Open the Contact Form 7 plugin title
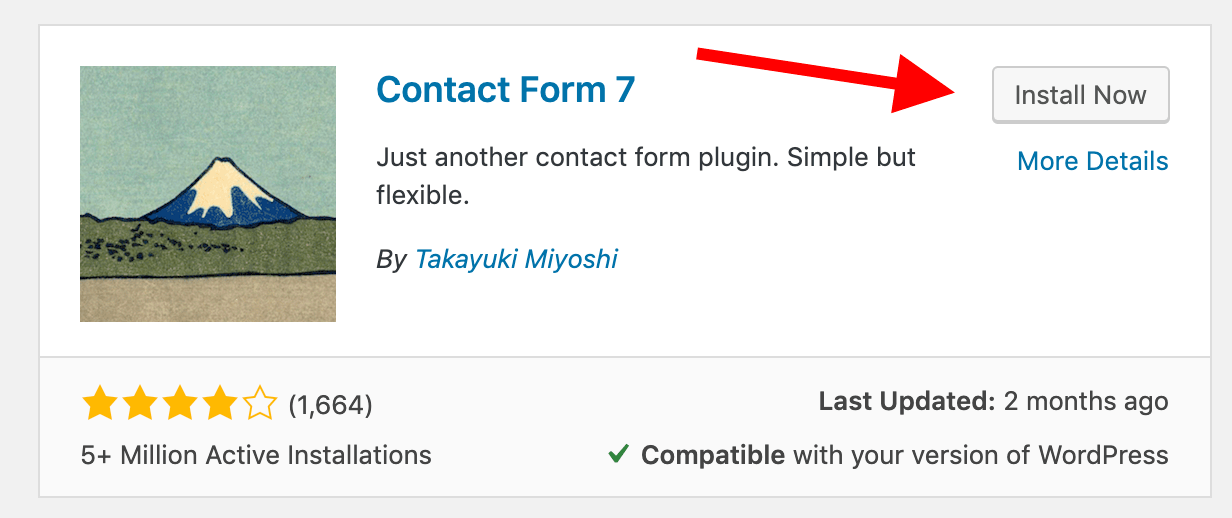Viewport: 1232px width, 518px height. coord(505,90)
